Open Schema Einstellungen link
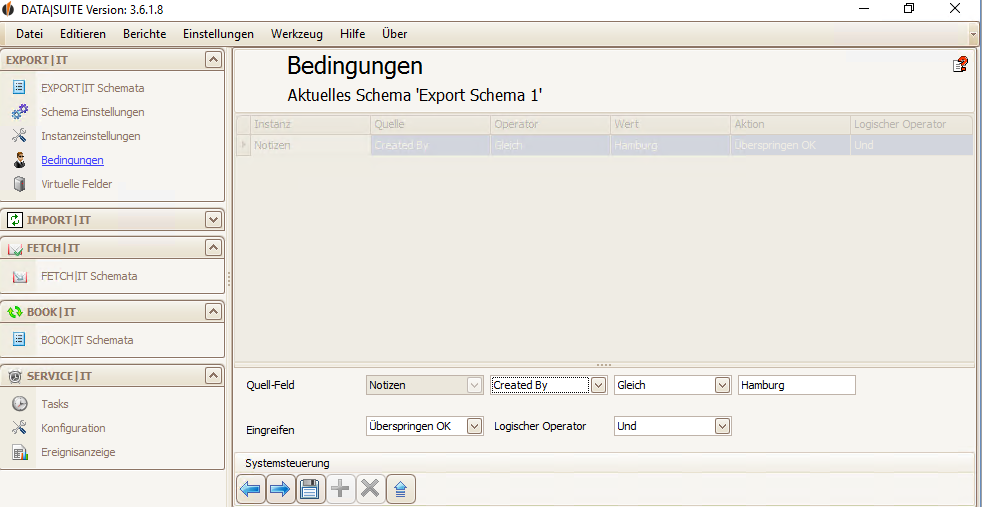This screenshot has width=982, height=507. pos(93,112)
